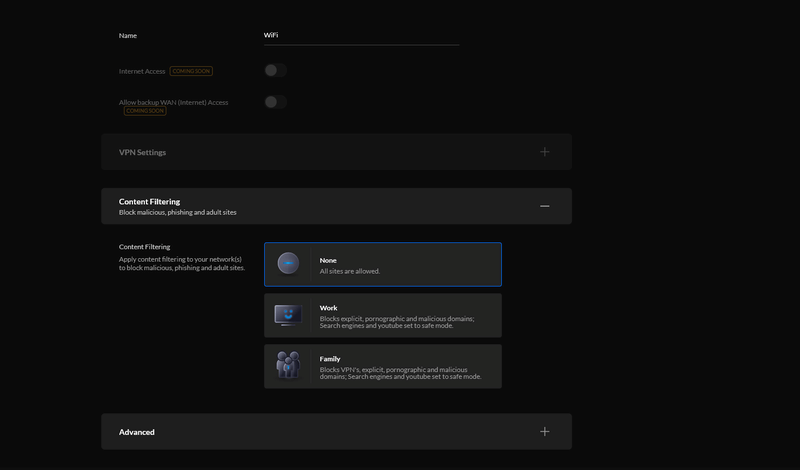The image size is (800, 470).
Task: Click the 'Apply content filtering to your network(s)' description
Action: (x=182, y=263)
